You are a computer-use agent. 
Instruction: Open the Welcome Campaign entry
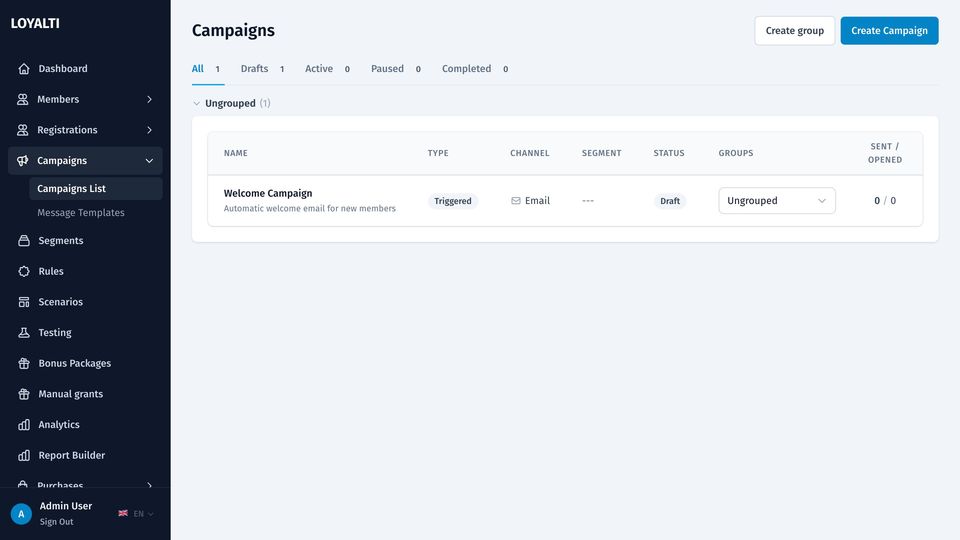point(268,193)
